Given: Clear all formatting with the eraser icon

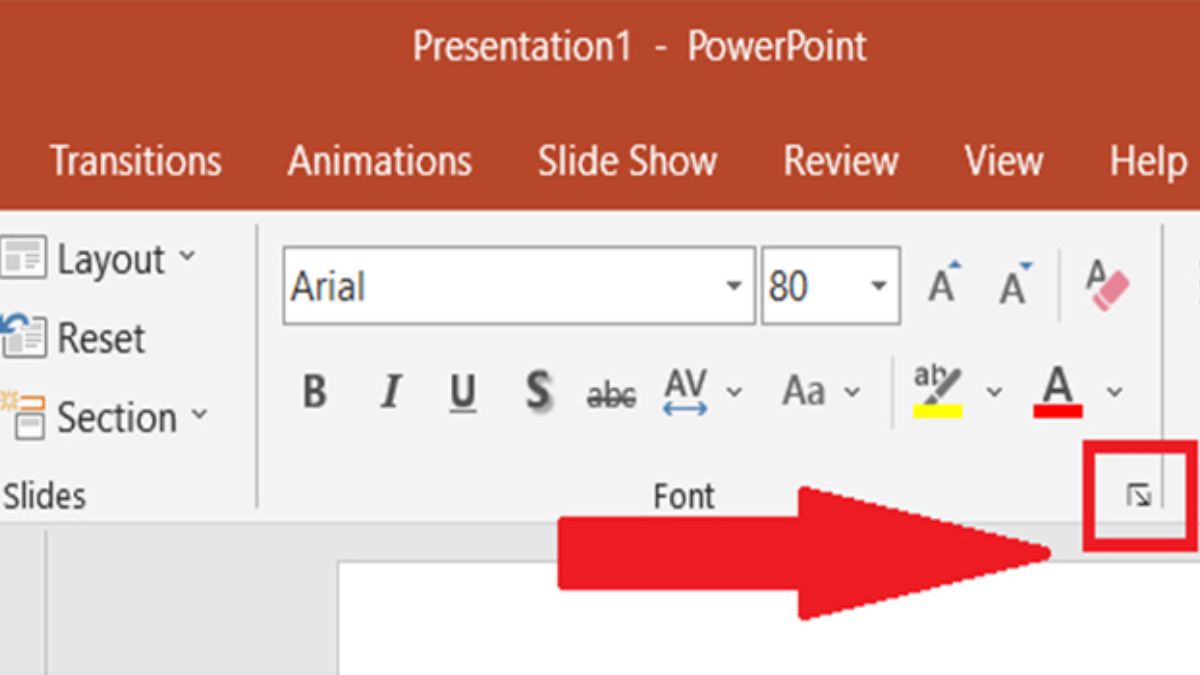Looking at the screenshot, I should (1107, 284).
